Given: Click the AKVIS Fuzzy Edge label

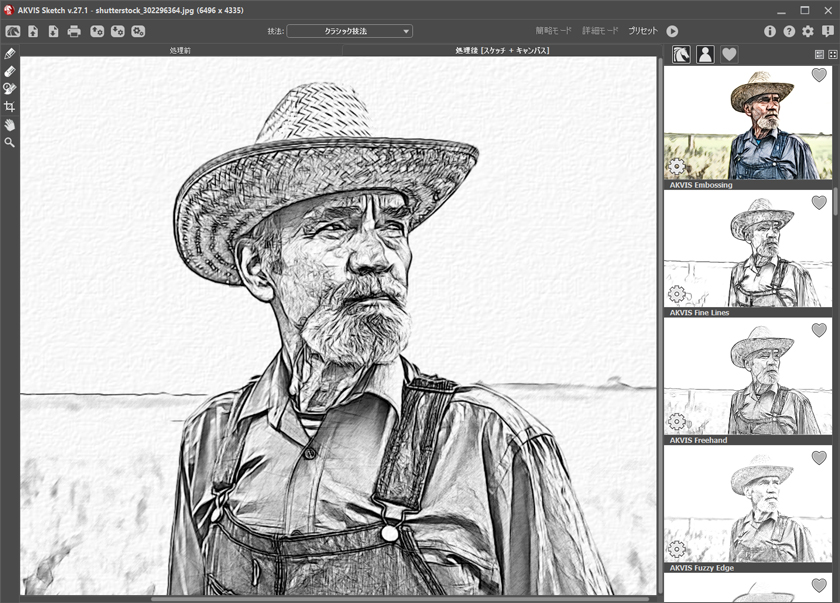Looking at the screenshot, I should pyautogui.click(x=701, y=568).
